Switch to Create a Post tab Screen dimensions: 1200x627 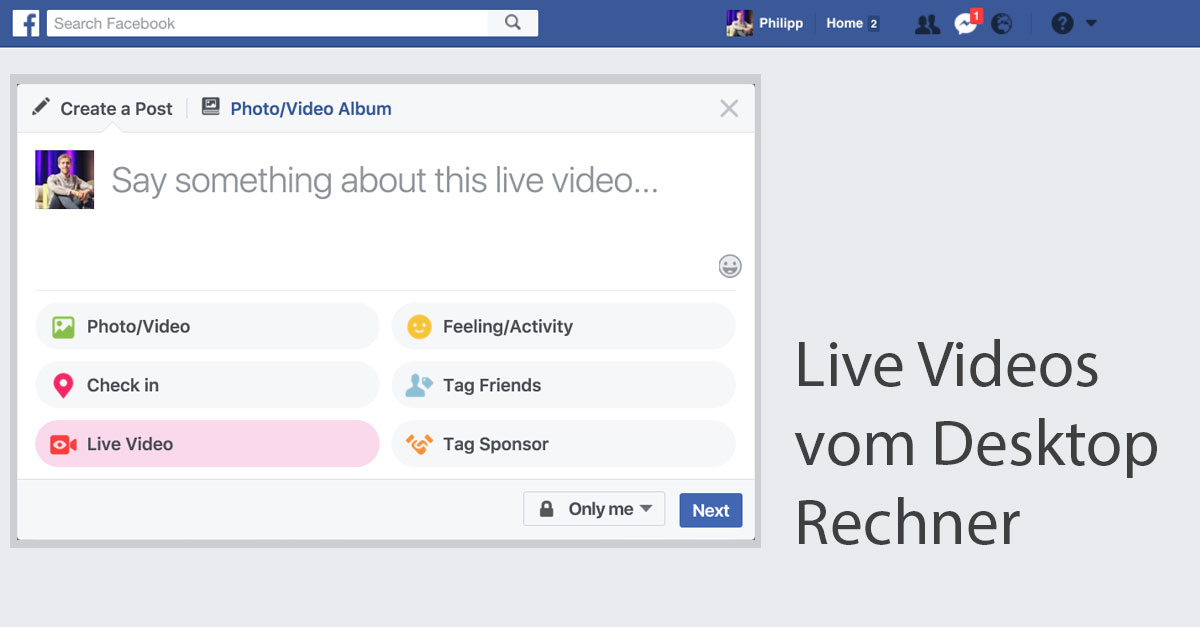(x=103, y=109)
